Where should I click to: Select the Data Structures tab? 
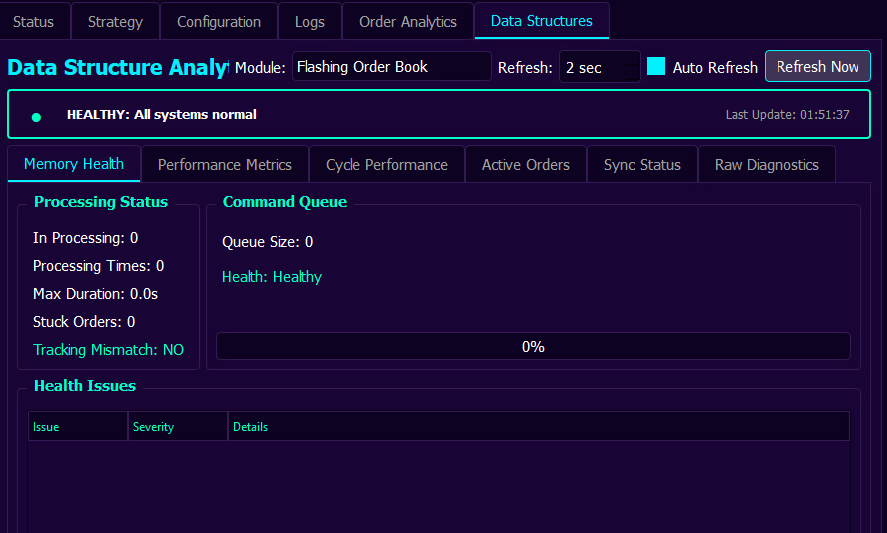[541, 21]
